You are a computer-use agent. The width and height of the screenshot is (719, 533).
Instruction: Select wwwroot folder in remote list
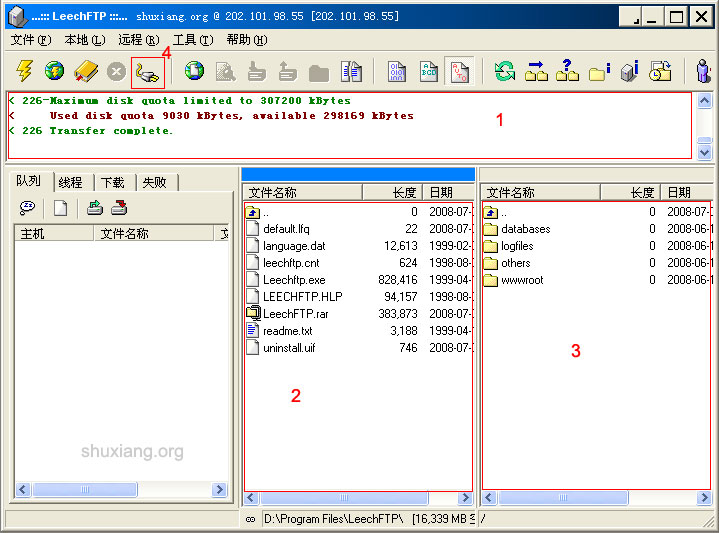pos(522,280)
